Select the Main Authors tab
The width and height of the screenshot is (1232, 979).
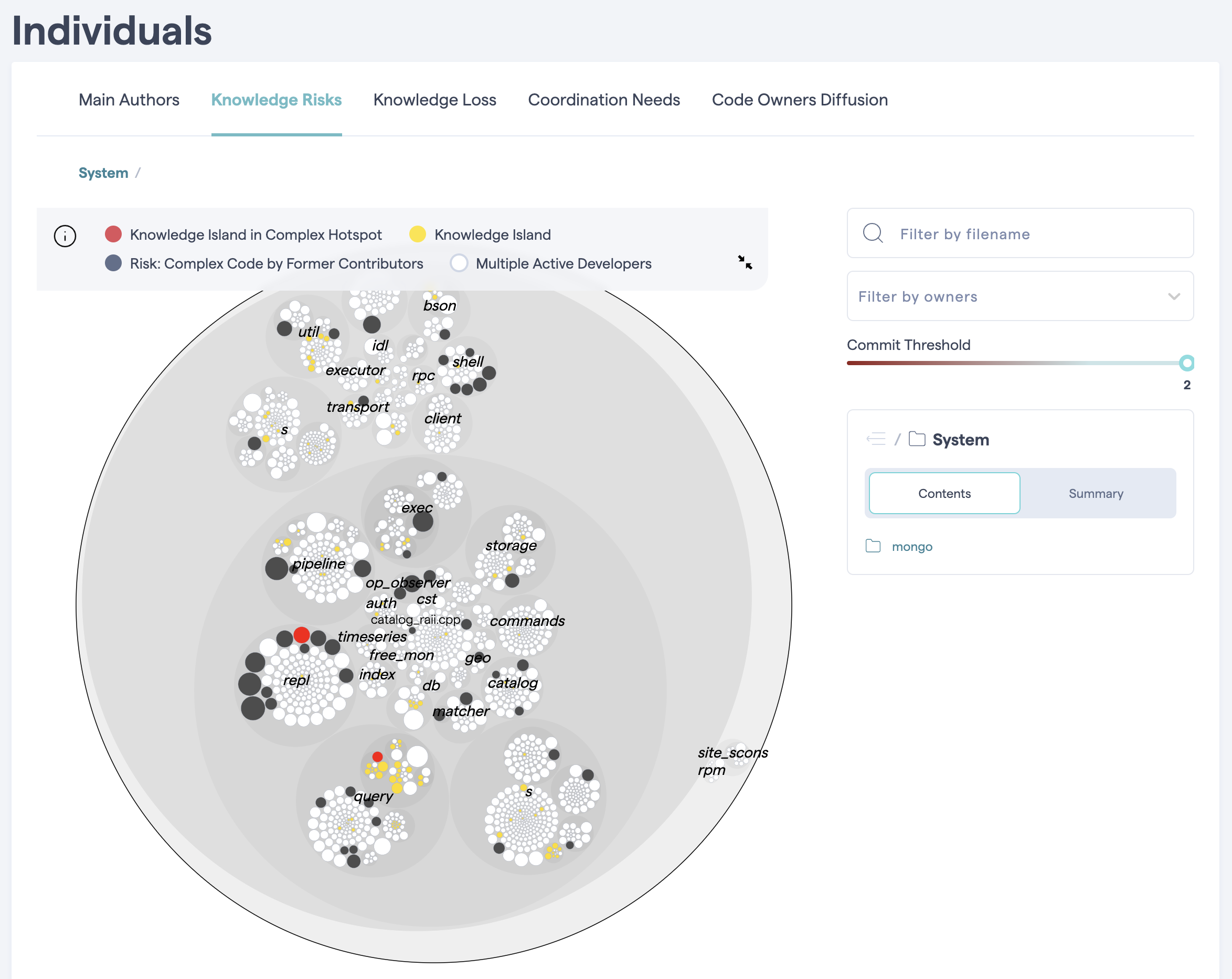[129, 100]
